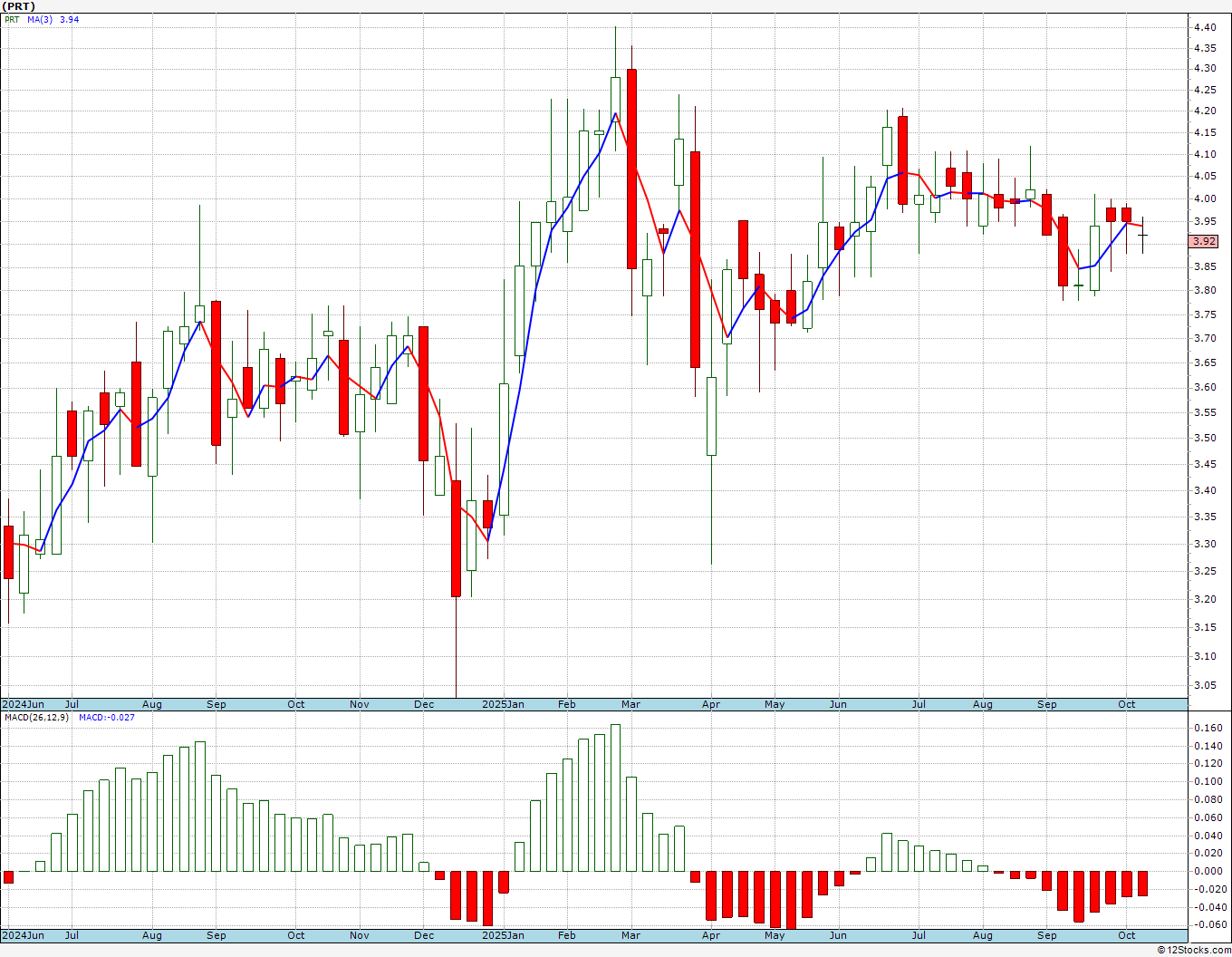Pick the 3.25 price axis label
Screen dimensions: 1232x957
coord(1205,571)
